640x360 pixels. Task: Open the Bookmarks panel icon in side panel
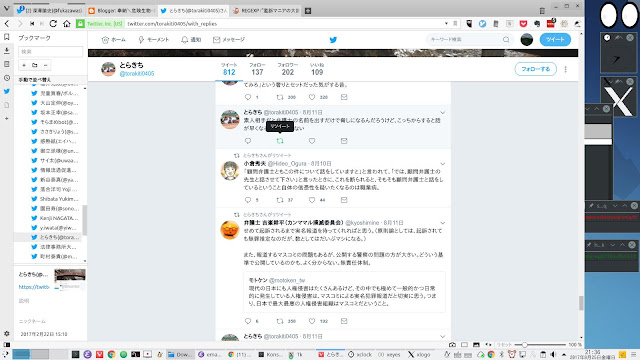point(7,37)
